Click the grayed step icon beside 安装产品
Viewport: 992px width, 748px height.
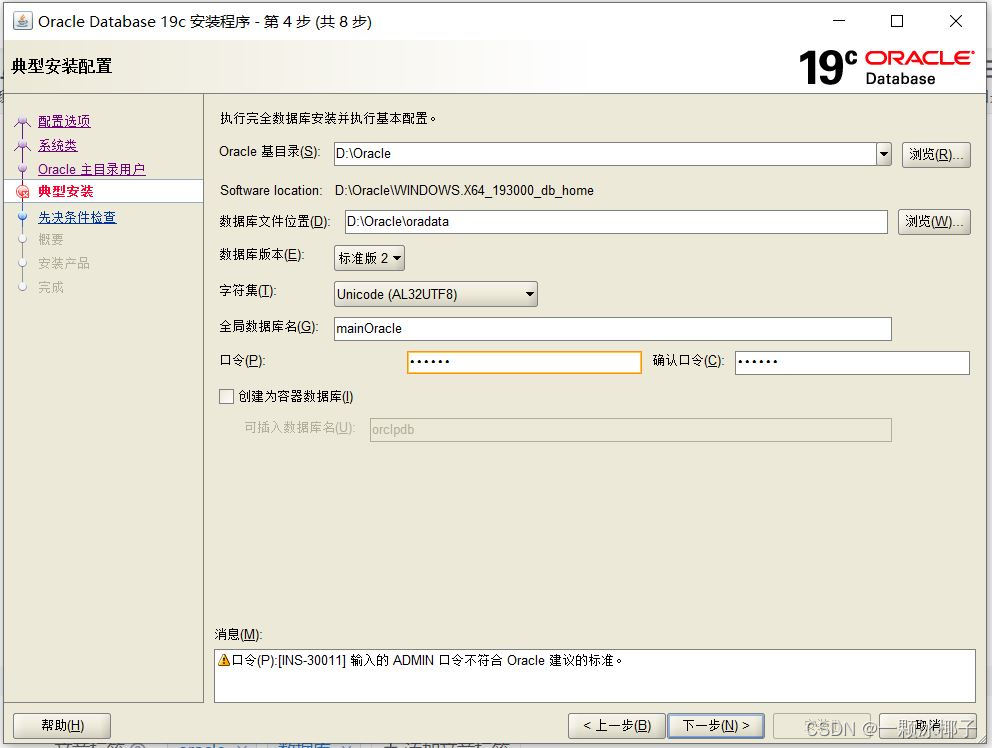(x=23, y=263)
